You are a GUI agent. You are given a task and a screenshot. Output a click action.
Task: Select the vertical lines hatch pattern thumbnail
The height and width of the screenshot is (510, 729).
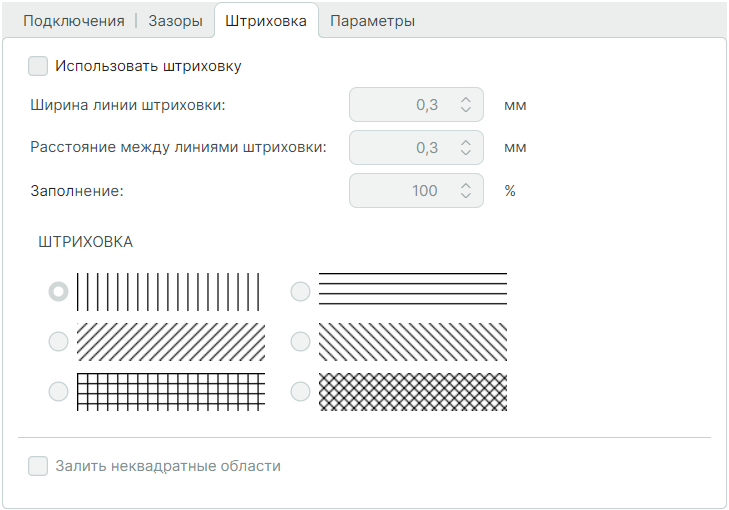[x=170, y=291]
